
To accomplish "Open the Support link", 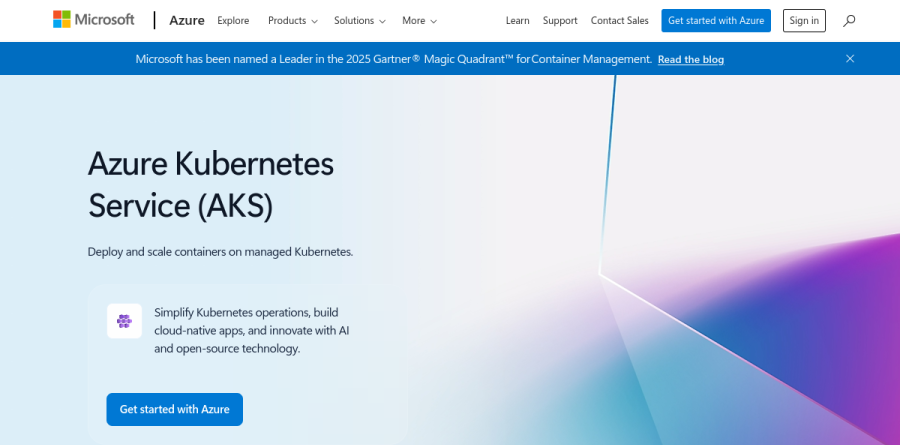I will click(560, 21).
